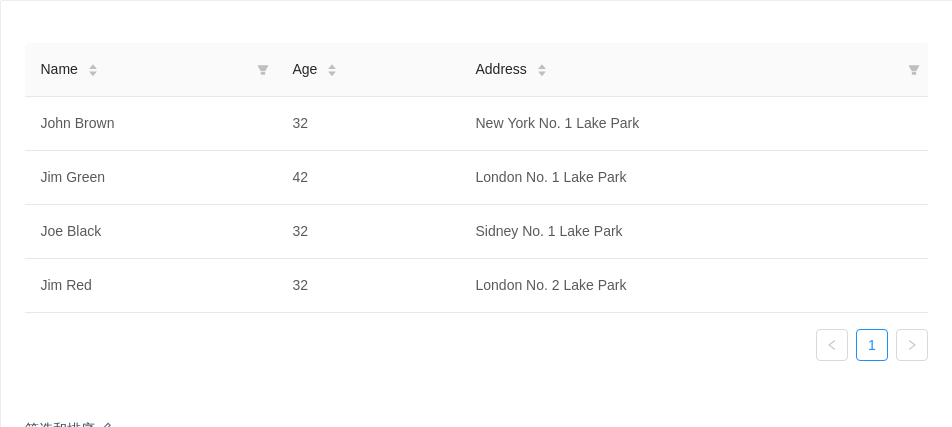
Task: Click the Address column sort arrows
Action: (542, 70)
